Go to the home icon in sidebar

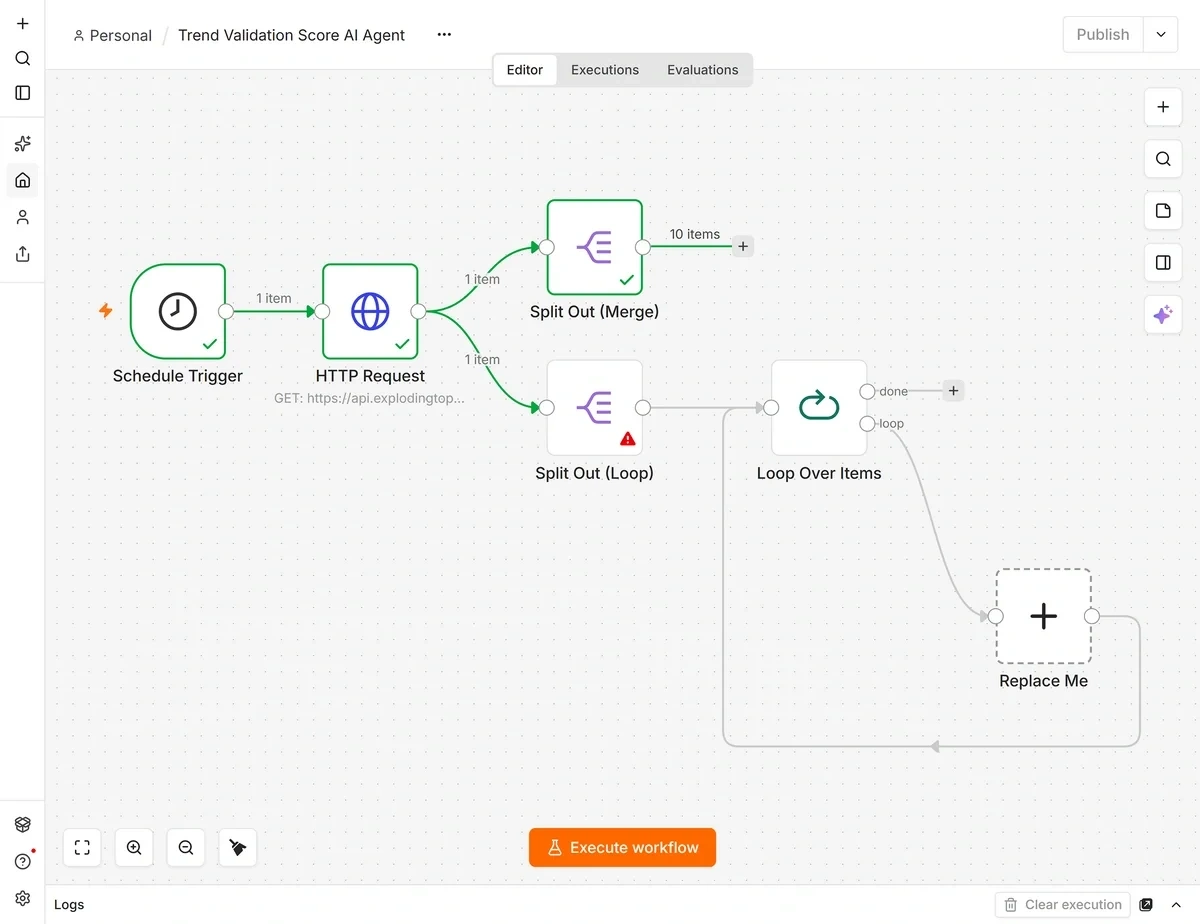[23, 180]
